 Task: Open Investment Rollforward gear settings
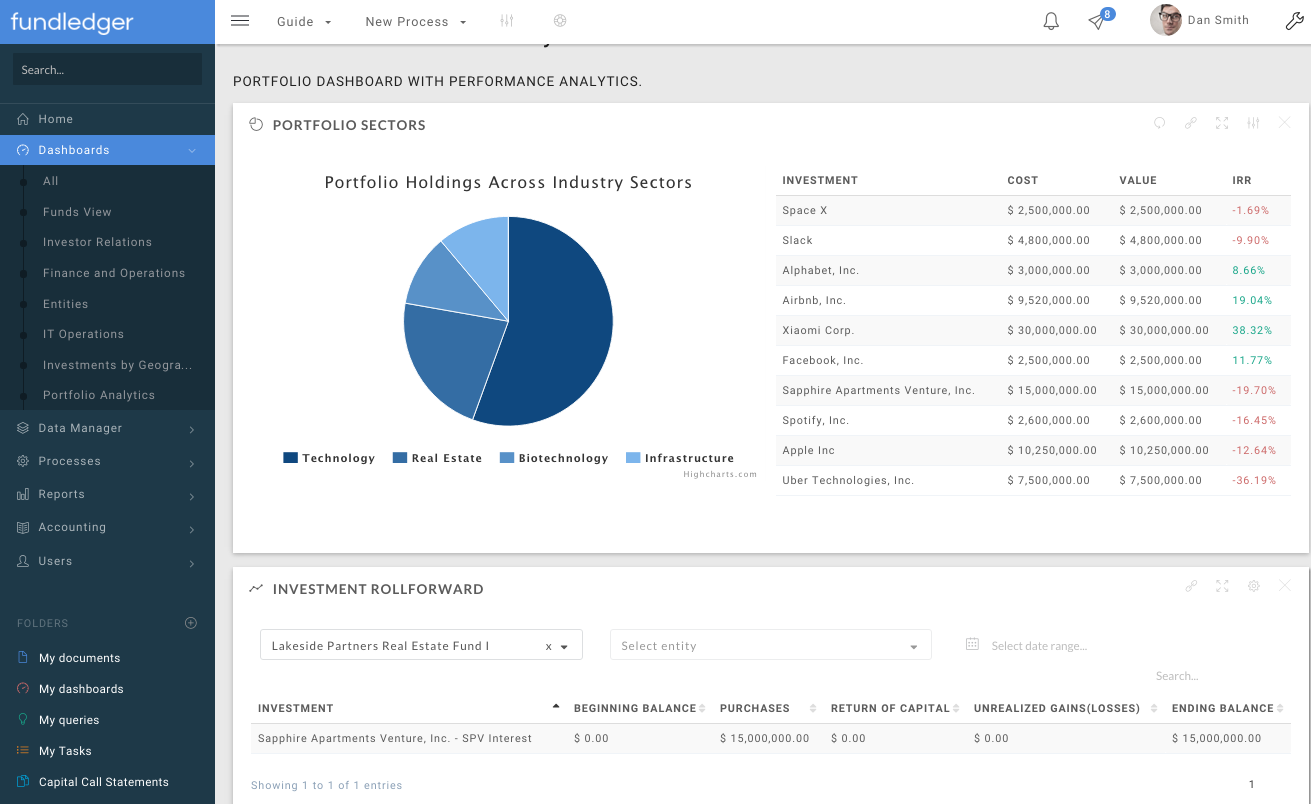click(x=1253, y=586)
